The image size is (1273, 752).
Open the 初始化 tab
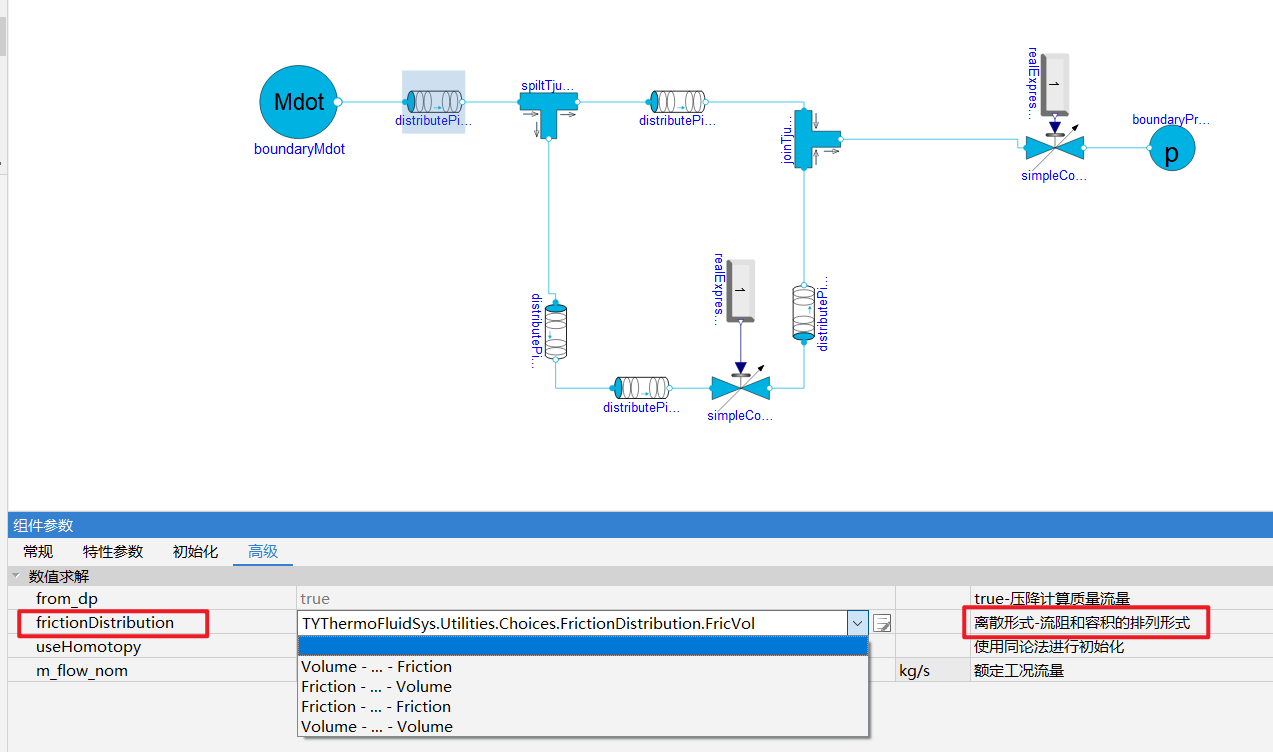tap(195, 551)
